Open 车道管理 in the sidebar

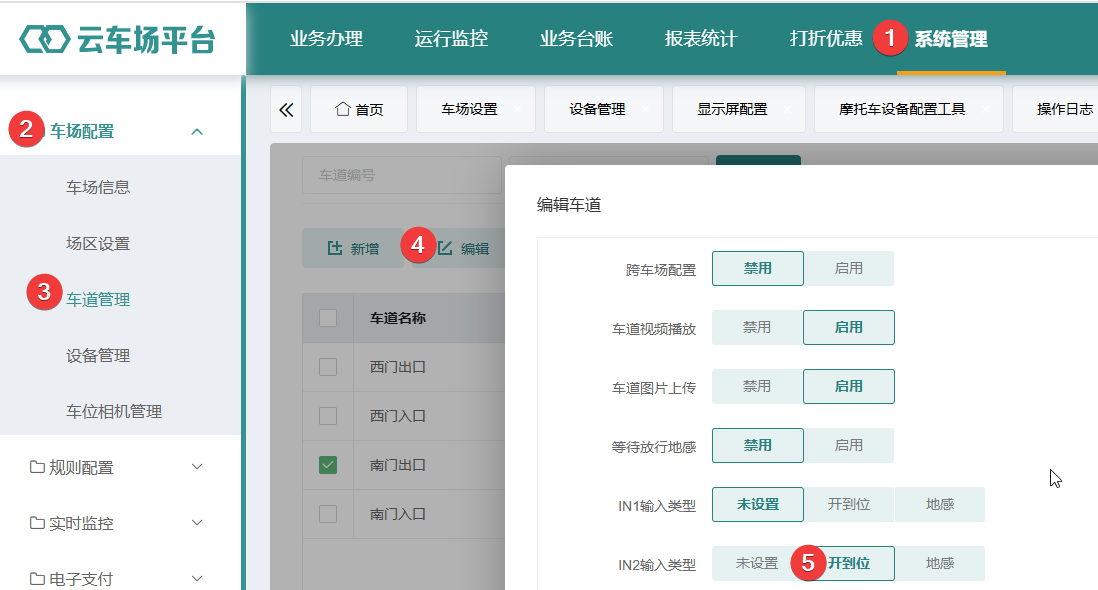pos(98,300)
